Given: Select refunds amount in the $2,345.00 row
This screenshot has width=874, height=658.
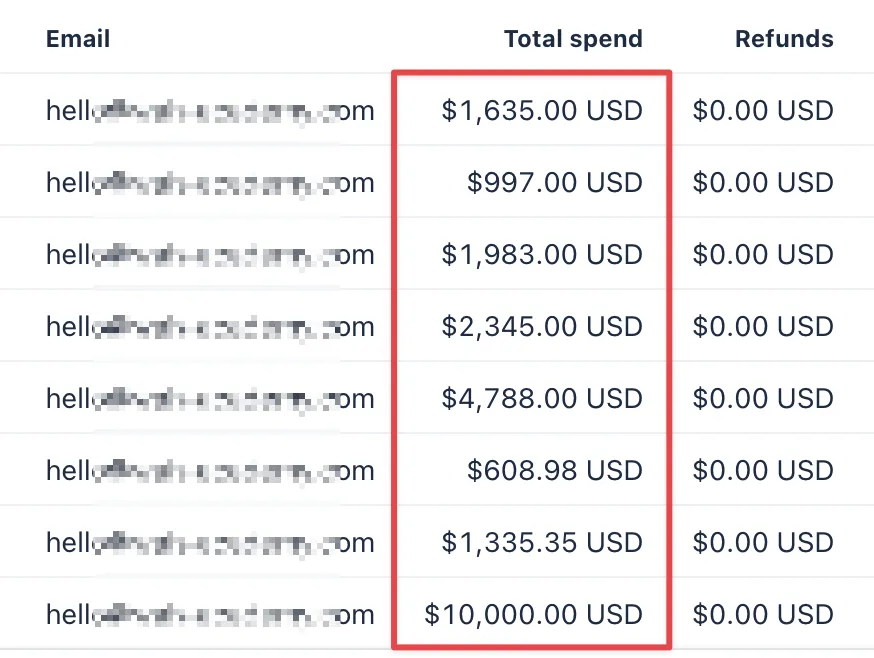Looking at the screenshot, I should pyautogui.click(x=763, y=327).
